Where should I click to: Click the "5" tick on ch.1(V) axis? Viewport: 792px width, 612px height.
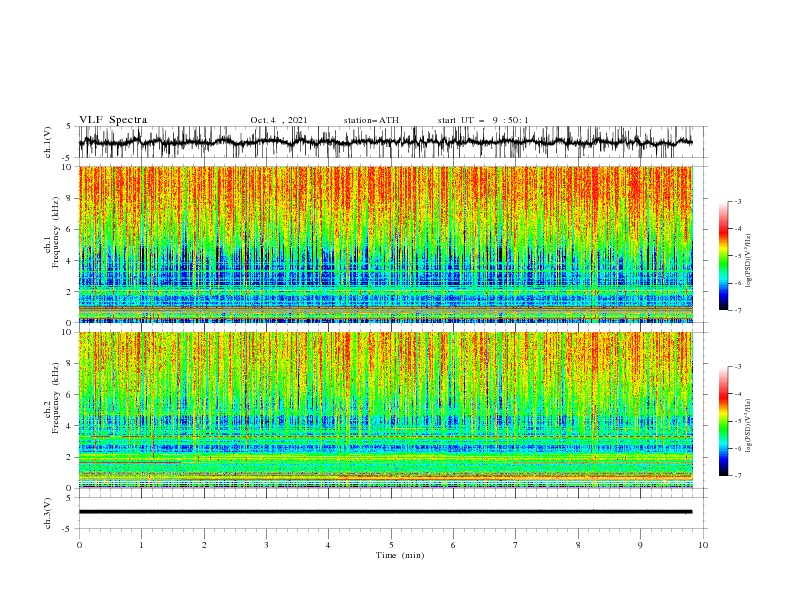[69, 127]
